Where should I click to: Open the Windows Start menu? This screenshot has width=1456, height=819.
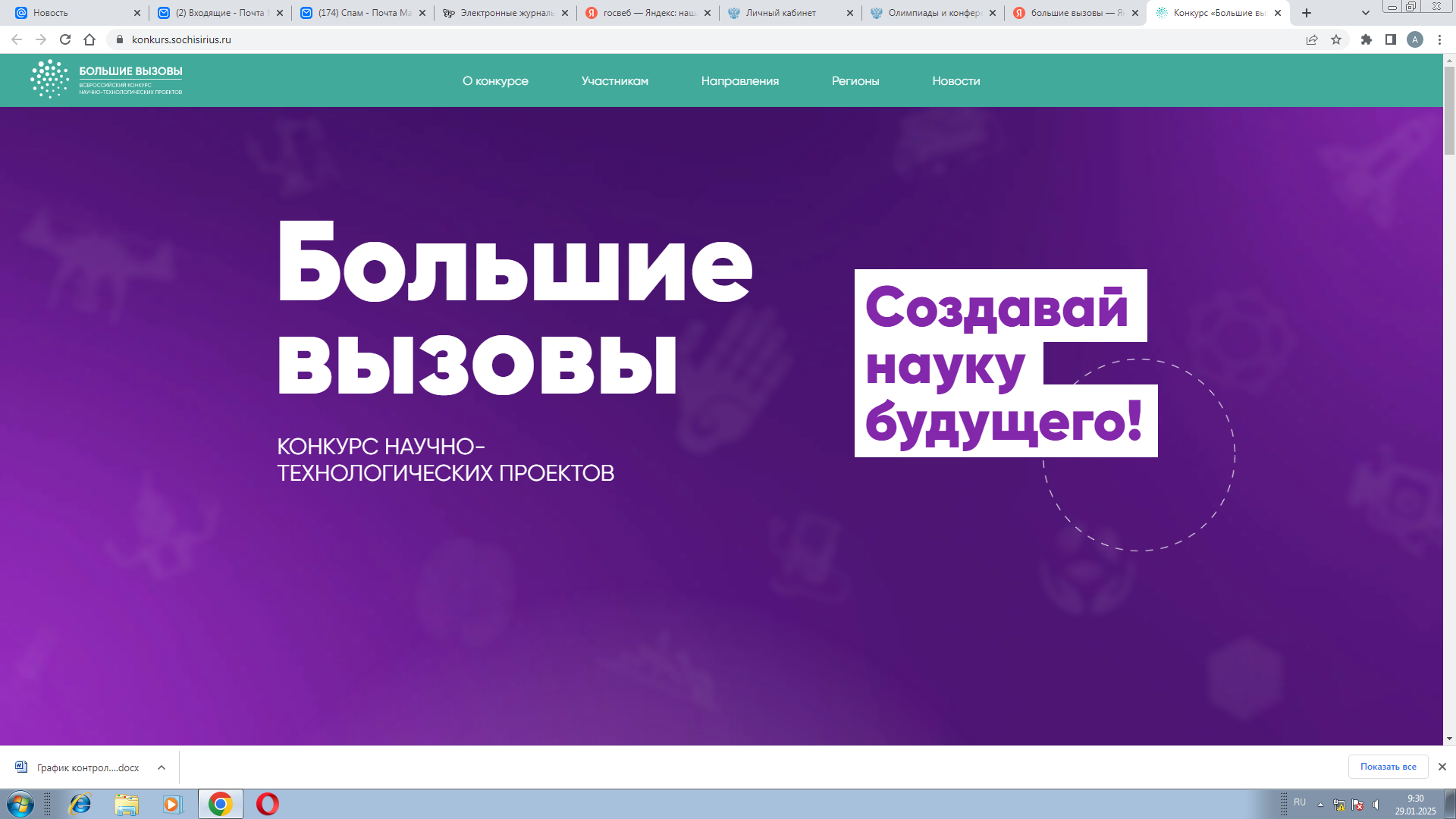(20, 804)
